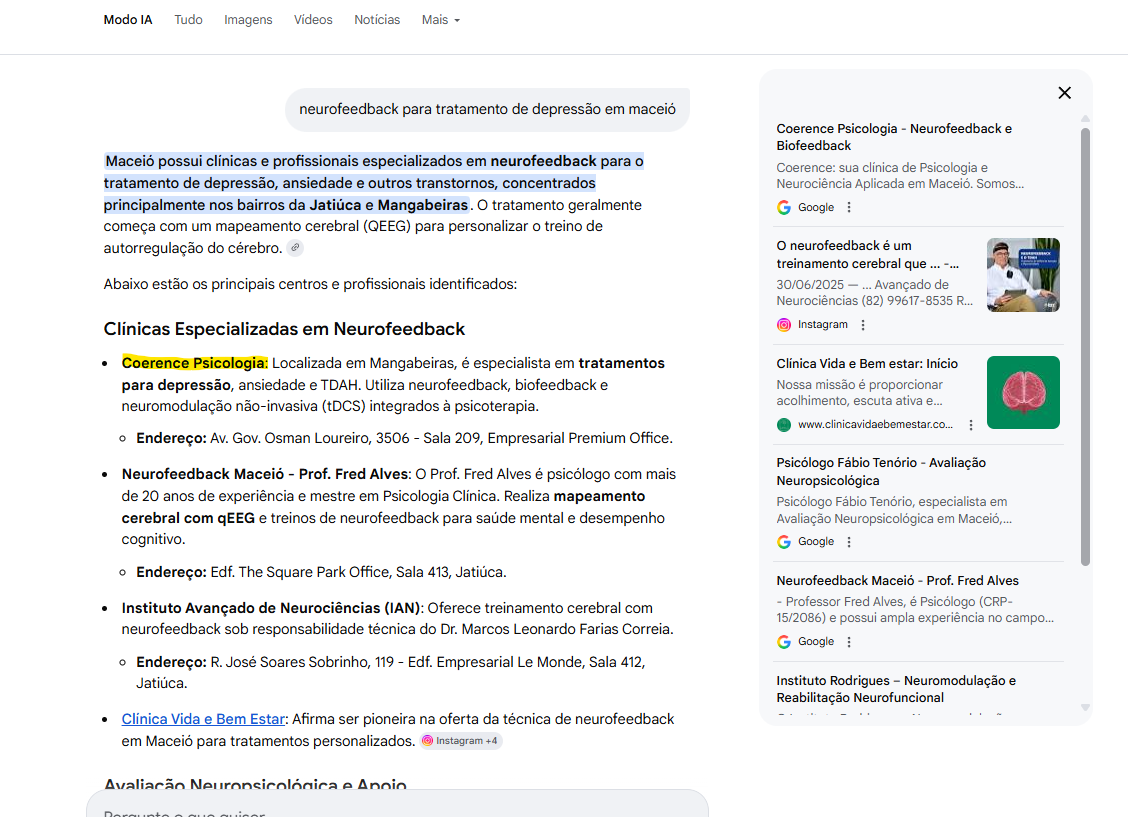The image size is (1128, 817).
Task: Open Neurofeedback Maceió - Prof. Fred Alves source
Action: coord(897,580)
